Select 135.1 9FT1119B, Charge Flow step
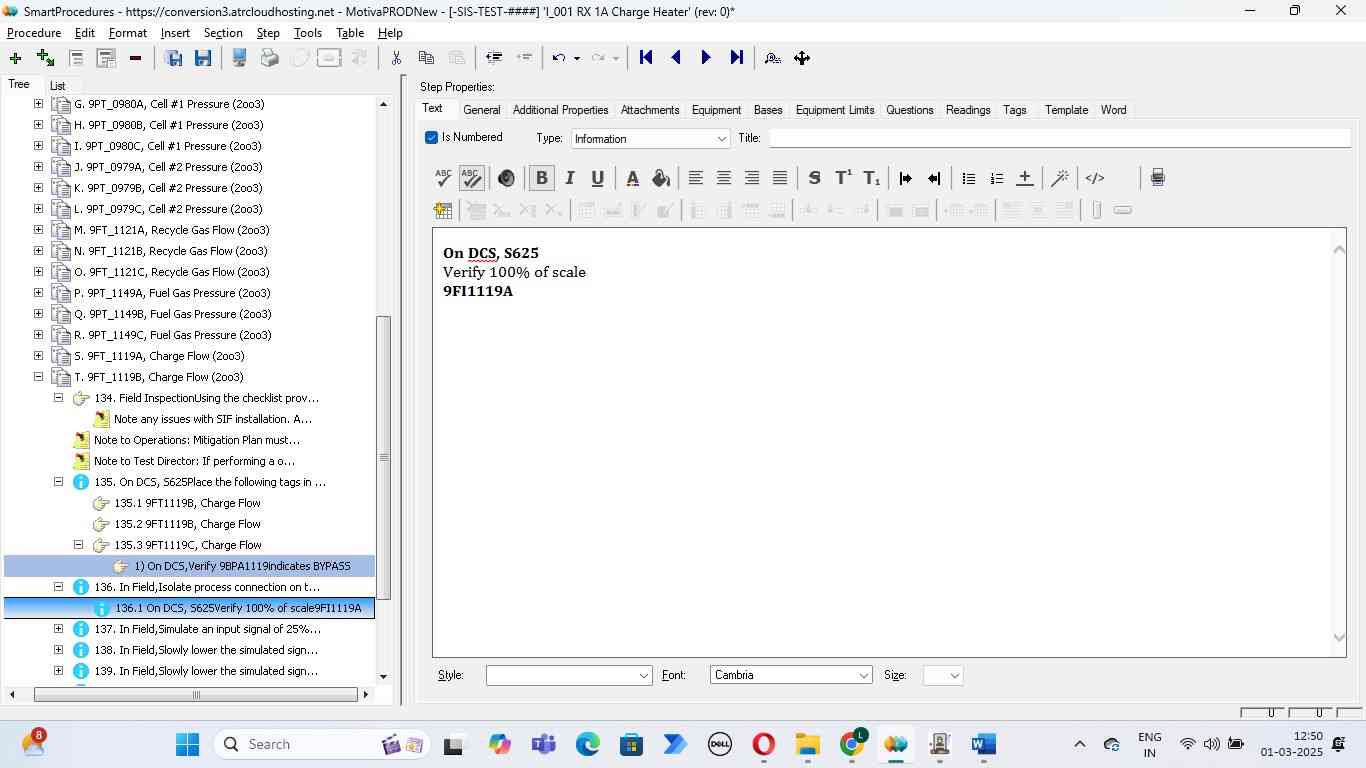Screen dimensions: 1366x768 [187, 503]
